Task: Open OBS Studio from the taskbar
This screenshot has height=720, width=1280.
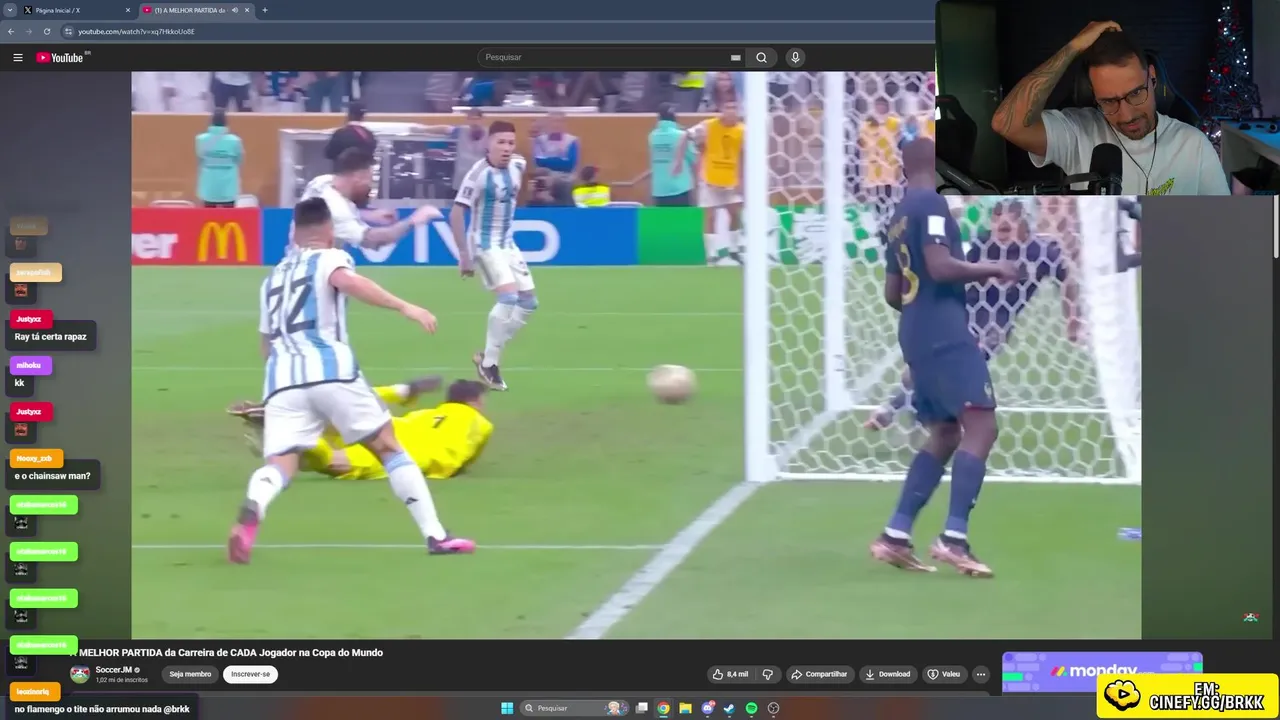Action: click(x=773, y=708)
